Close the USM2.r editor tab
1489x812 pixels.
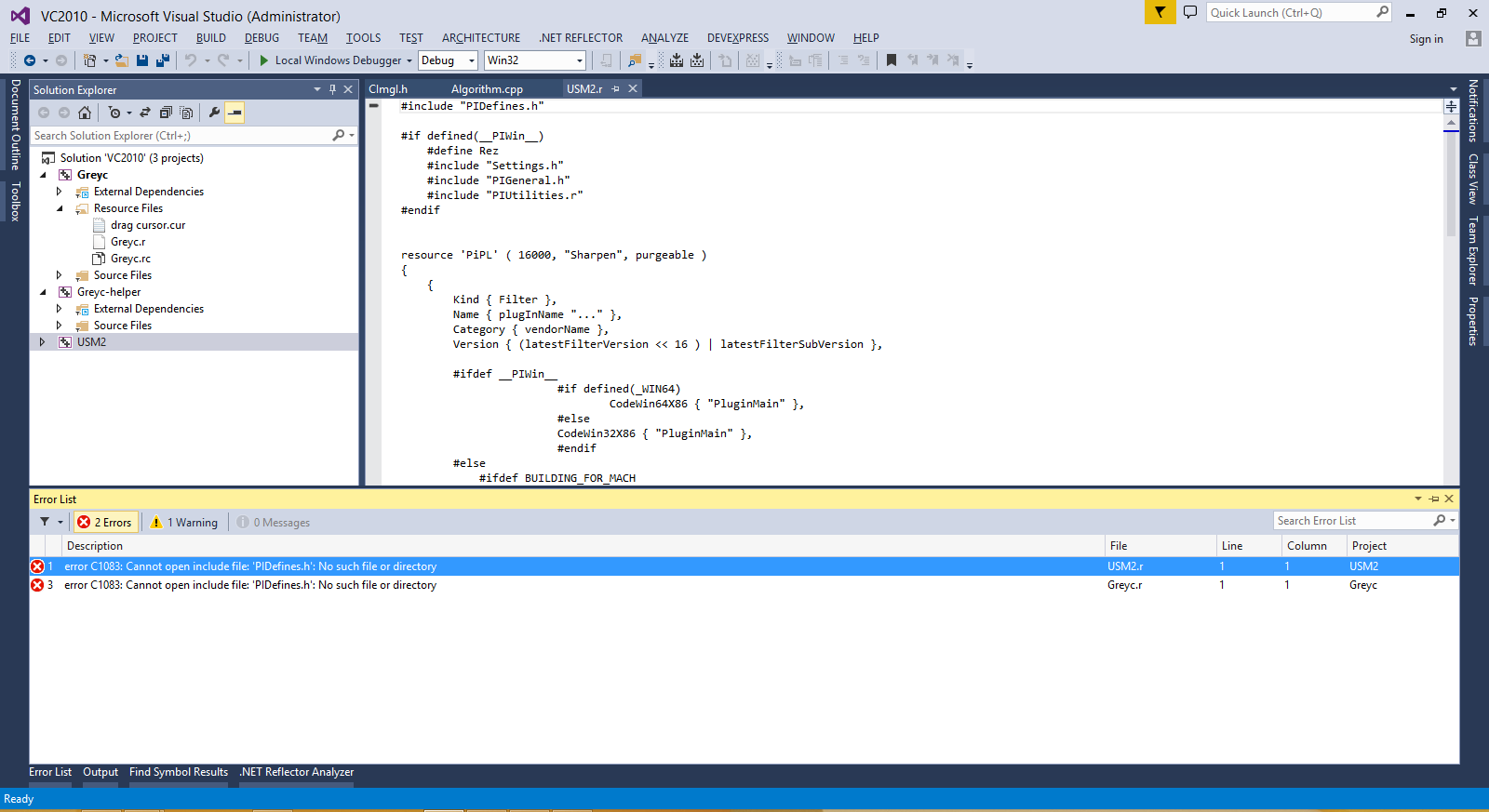point(633,88)
